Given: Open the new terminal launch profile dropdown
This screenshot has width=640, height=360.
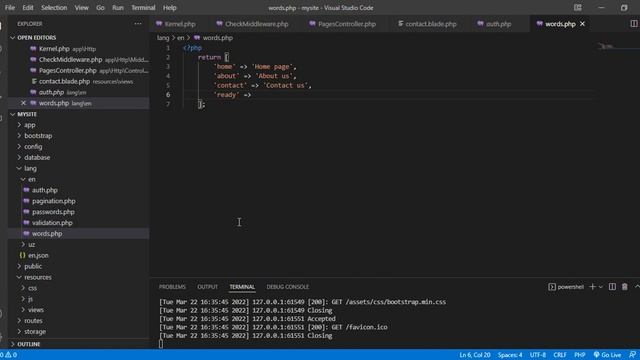Looking at the screenshot, I should tap(601, 287).
